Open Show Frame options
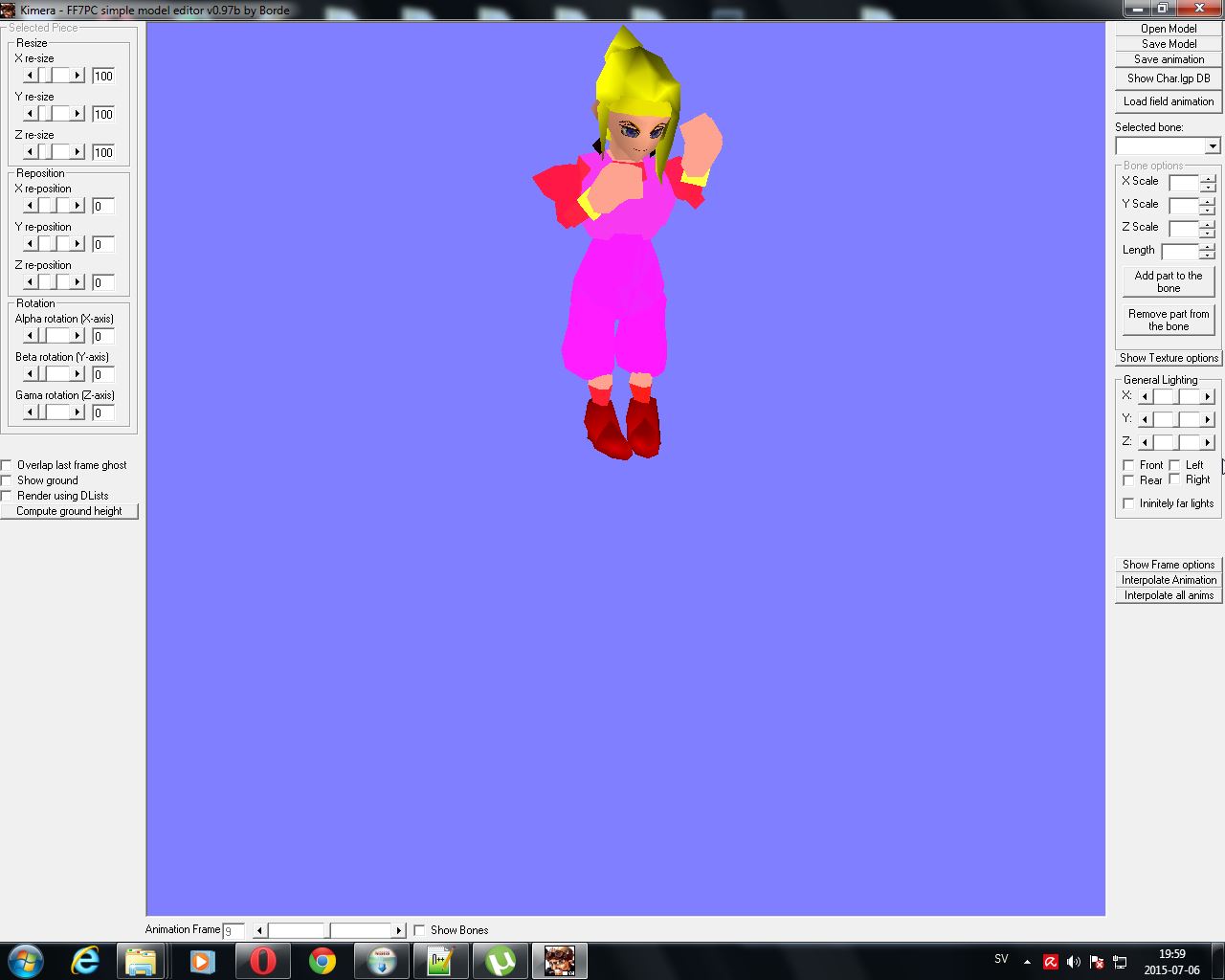Image resolution: width=1225 pixels, height=980 pixels. tap(1169, 565)
